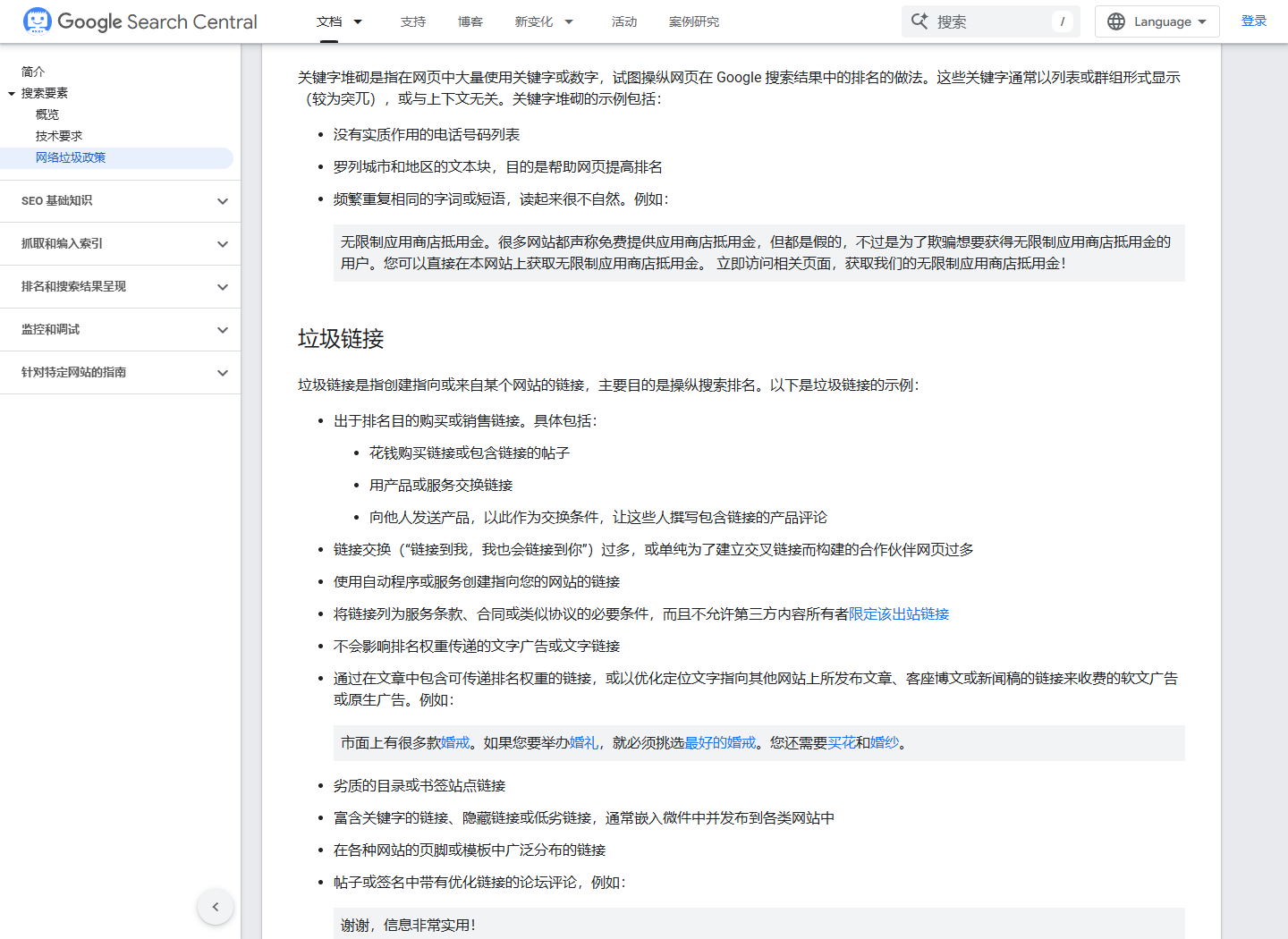Click the 登录 sign-in link
Screen dimensions: 1288x939
coord(1254,21)
